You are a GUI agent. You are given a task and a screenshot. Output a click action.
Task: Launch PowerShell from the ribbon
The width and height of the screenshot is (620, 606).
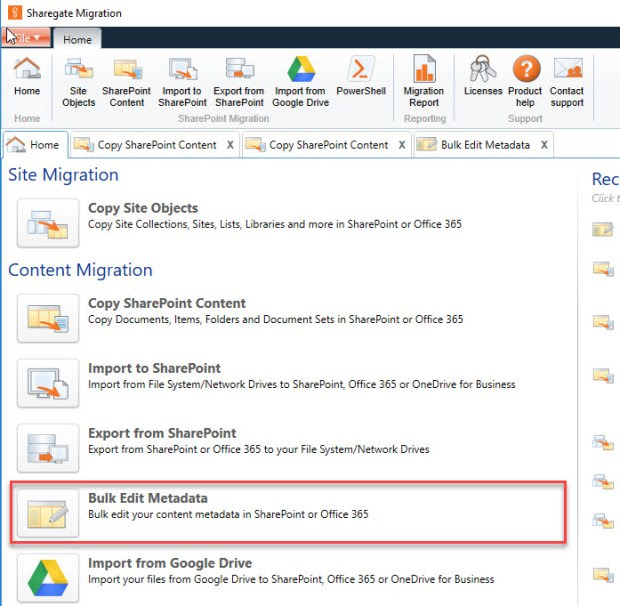(361, 77)
